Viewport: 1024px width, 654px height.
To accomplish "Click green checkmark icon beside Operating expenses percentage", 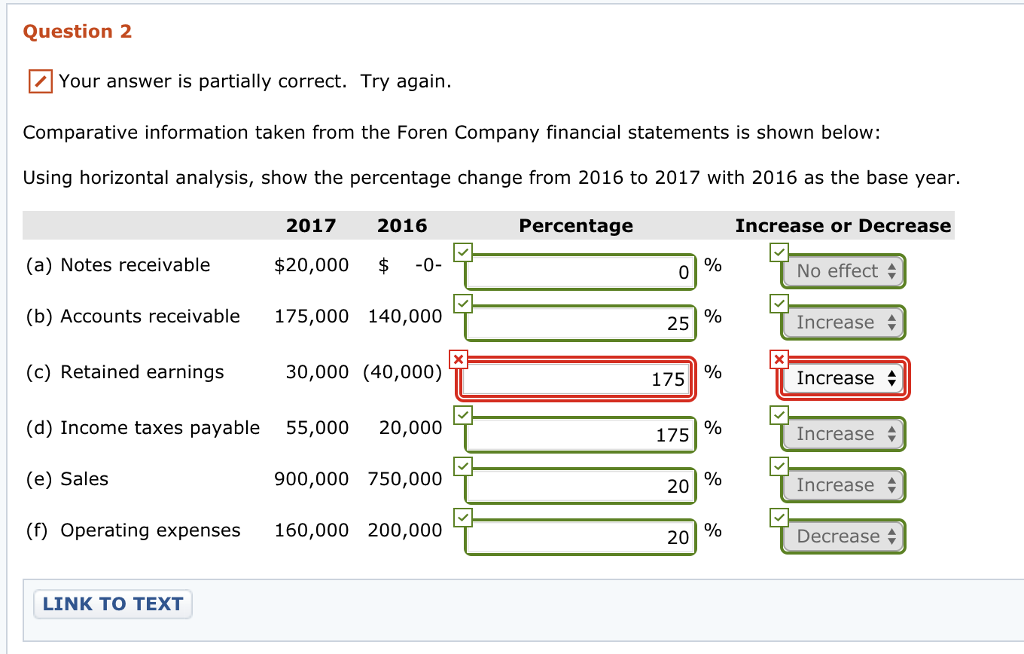I will coord(463,517).
